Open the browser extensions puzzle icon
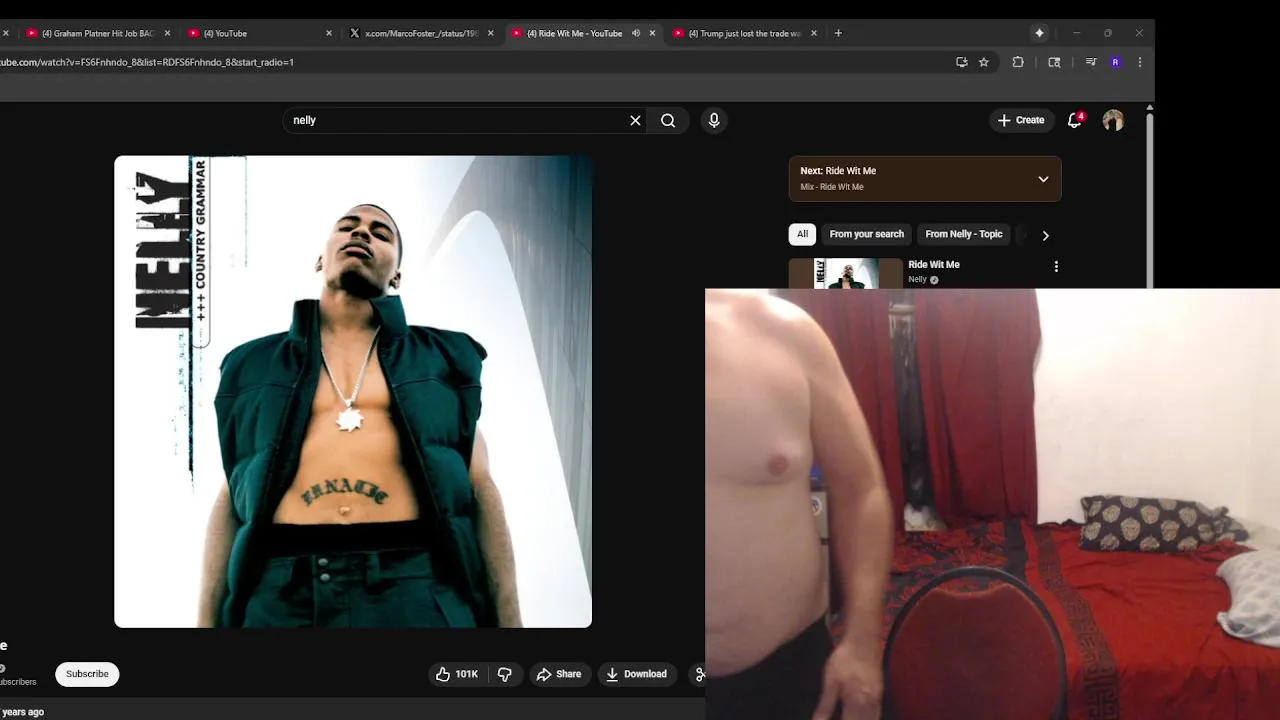 pos(1018,62)
